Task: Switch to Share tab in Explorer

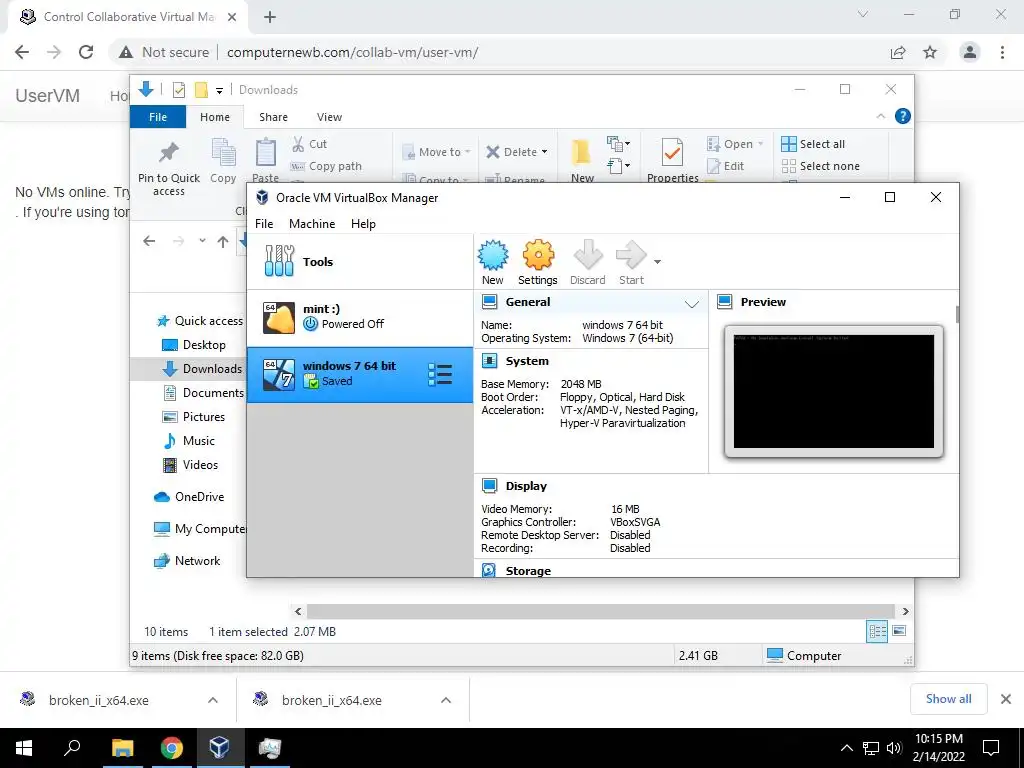Action: pyautogui.click(x=273, y=117)
